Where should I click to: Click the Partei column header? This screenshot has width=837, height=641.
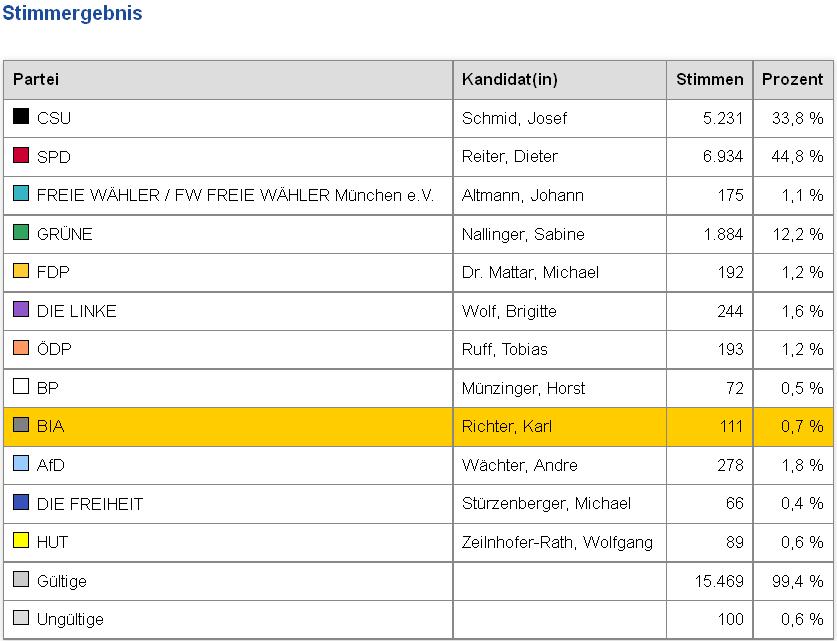[36, 79]
